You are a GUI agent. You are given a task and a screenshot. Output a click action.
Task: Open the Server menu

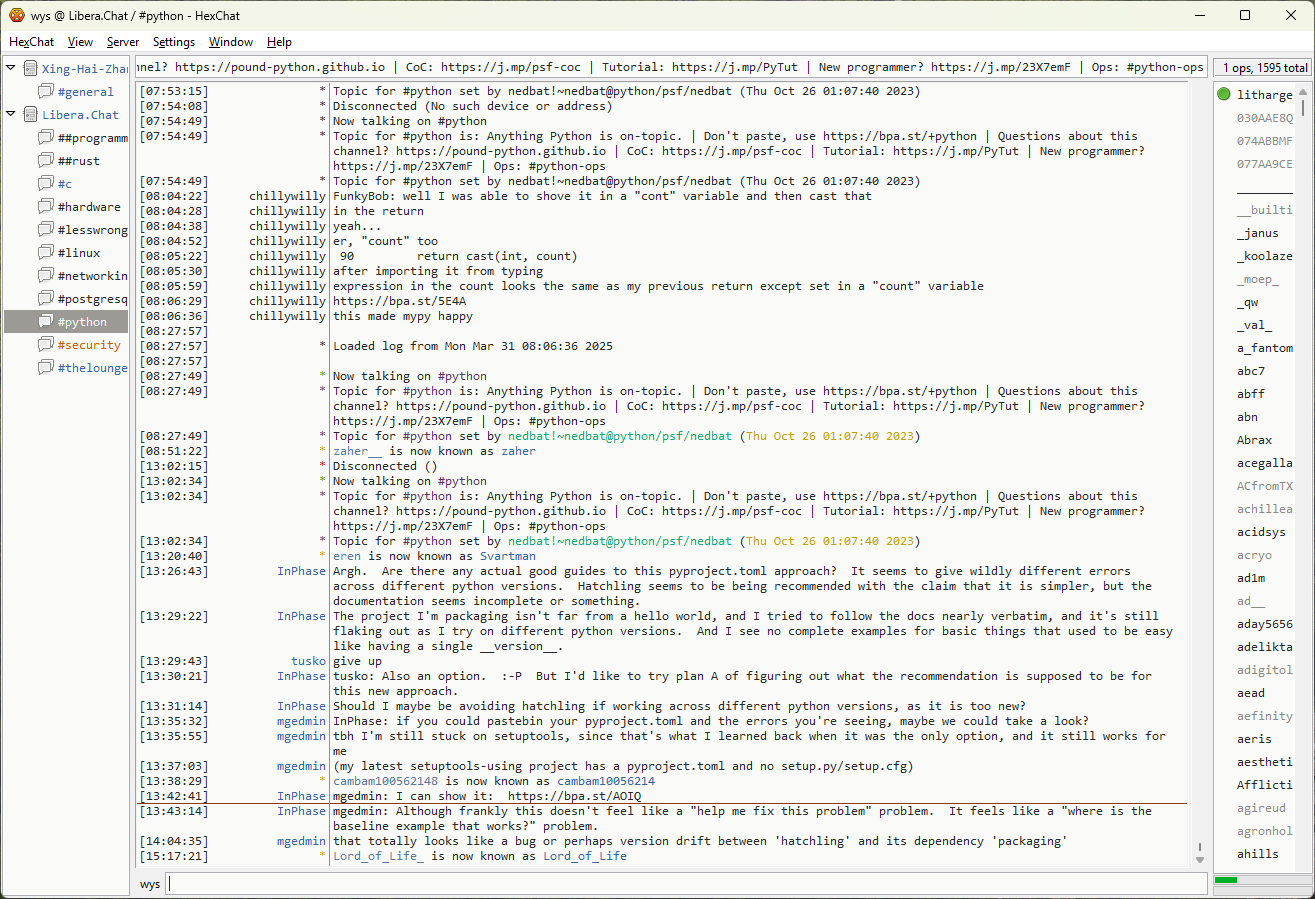(123, 42)
